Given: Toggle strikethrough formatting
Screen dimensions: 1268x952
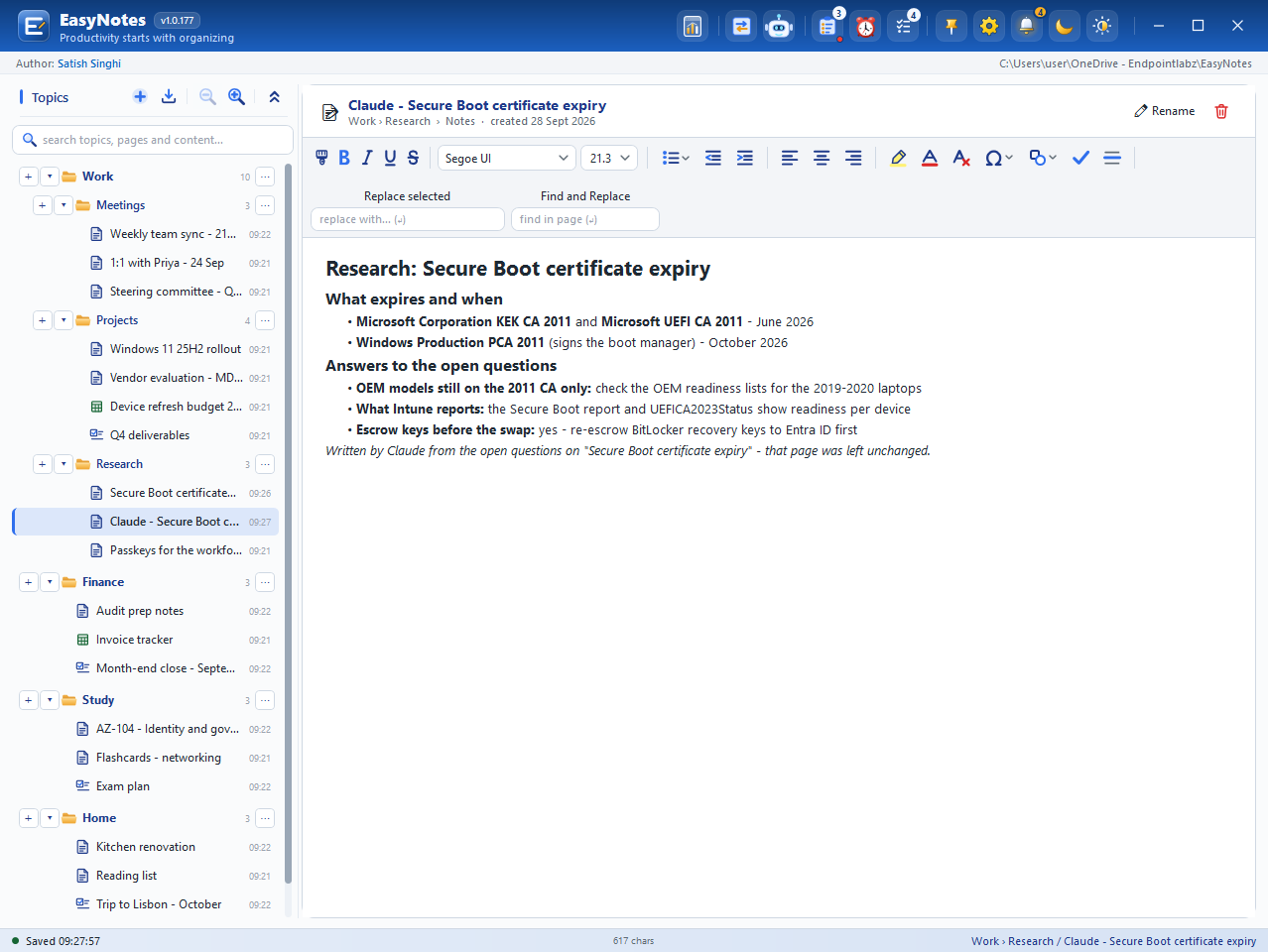Looking at the screenshot, I should [x=413, y=158].
